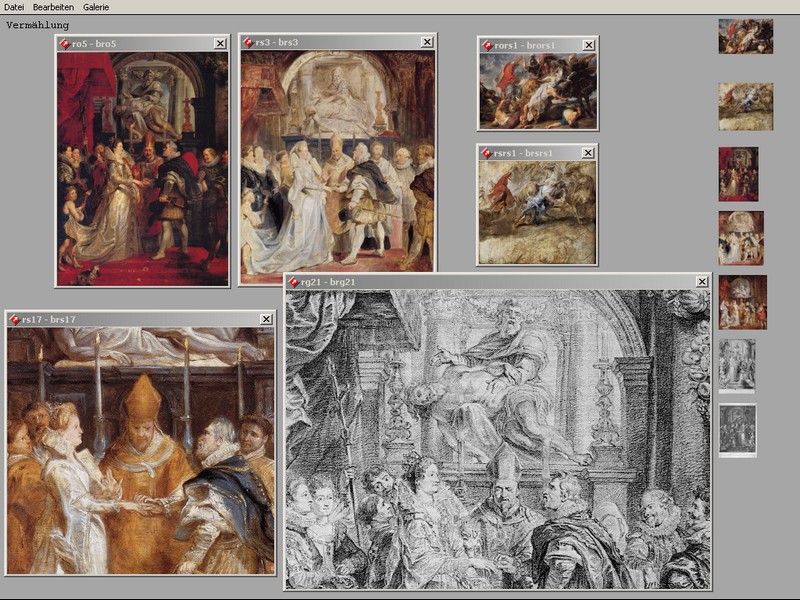Viewport: 800px width, 600px height.
Task: Click the app icon of rs17 window
Action: [x=15, y=319]
